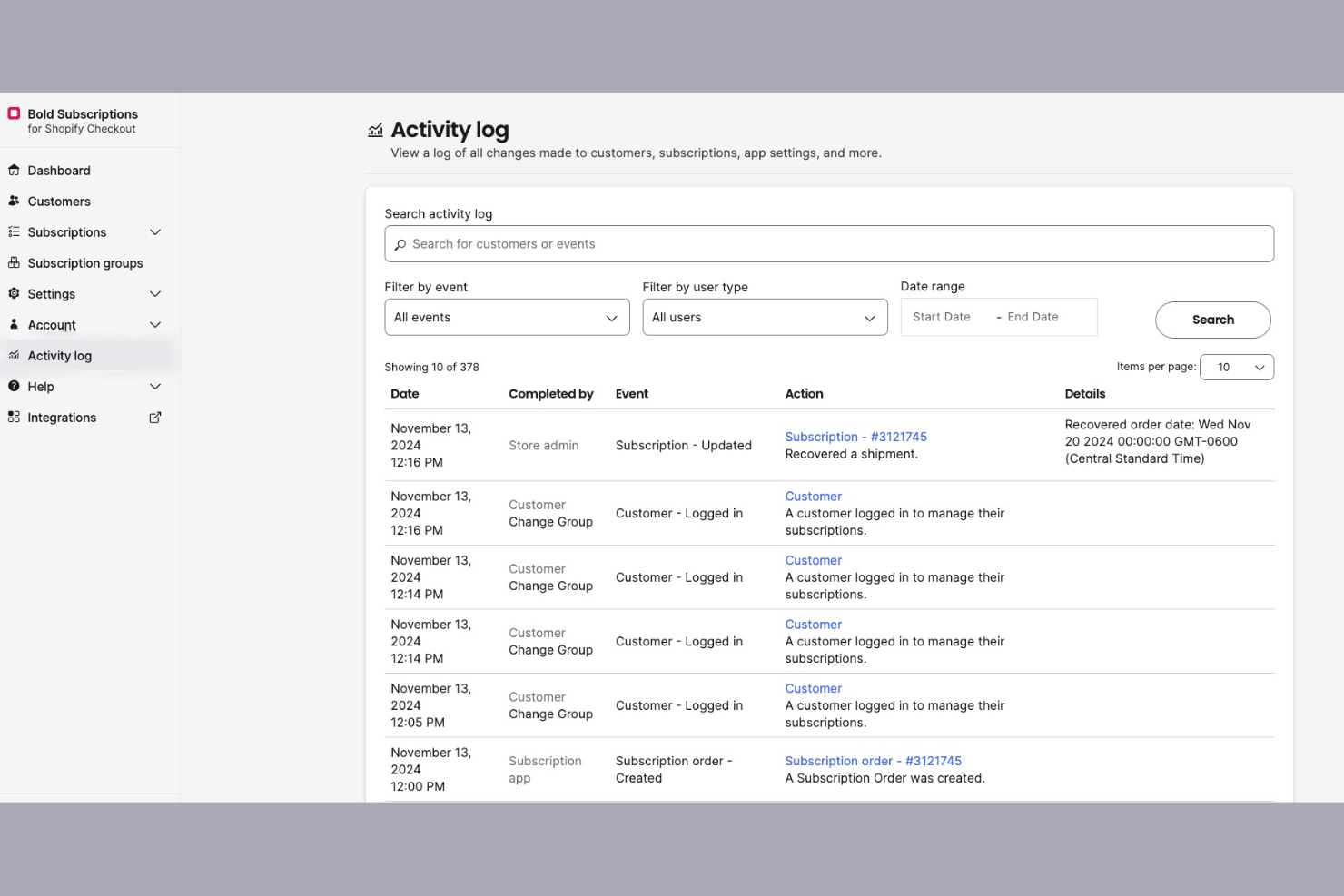1344x896 pixels.
Task: Click the Bold Subscriptions logo icon
Action: [x=14, y=113]
